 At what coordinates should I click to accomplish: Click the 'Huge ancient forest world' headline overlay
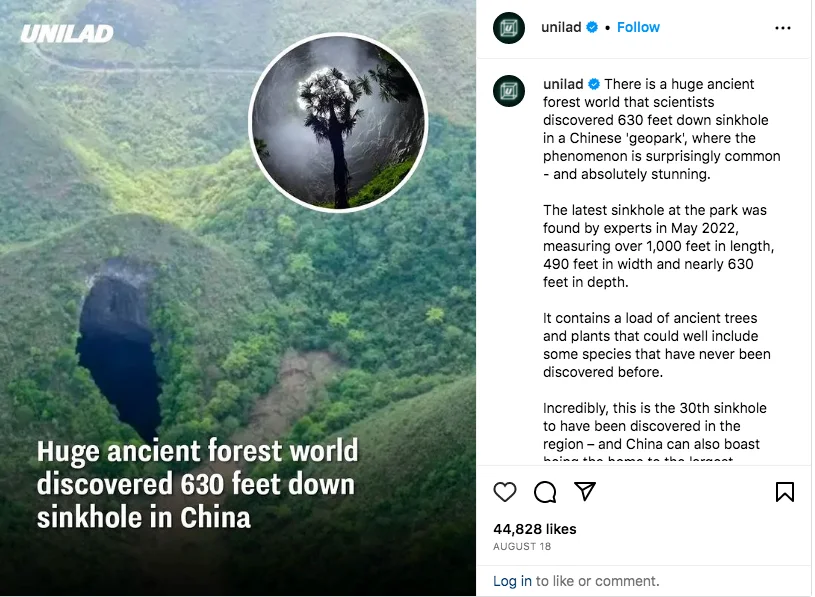(197, 484)
